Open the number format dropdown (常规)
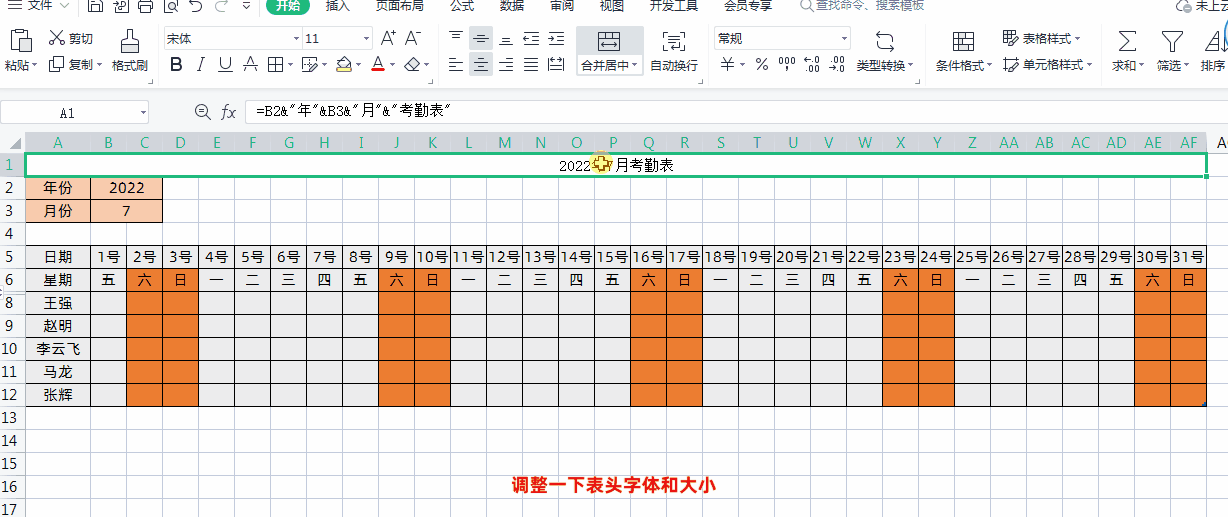The width and height of the screenshot is (1228, 517). 844,39
